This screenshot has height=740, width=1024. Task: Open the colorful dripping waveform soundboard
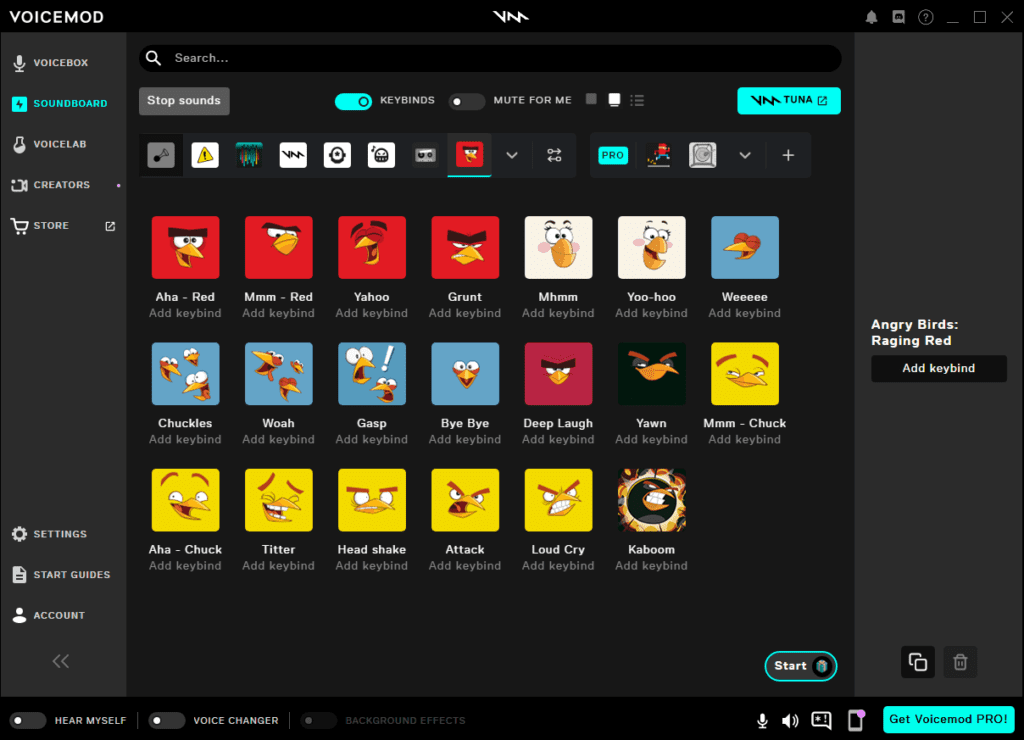[249, 155]
